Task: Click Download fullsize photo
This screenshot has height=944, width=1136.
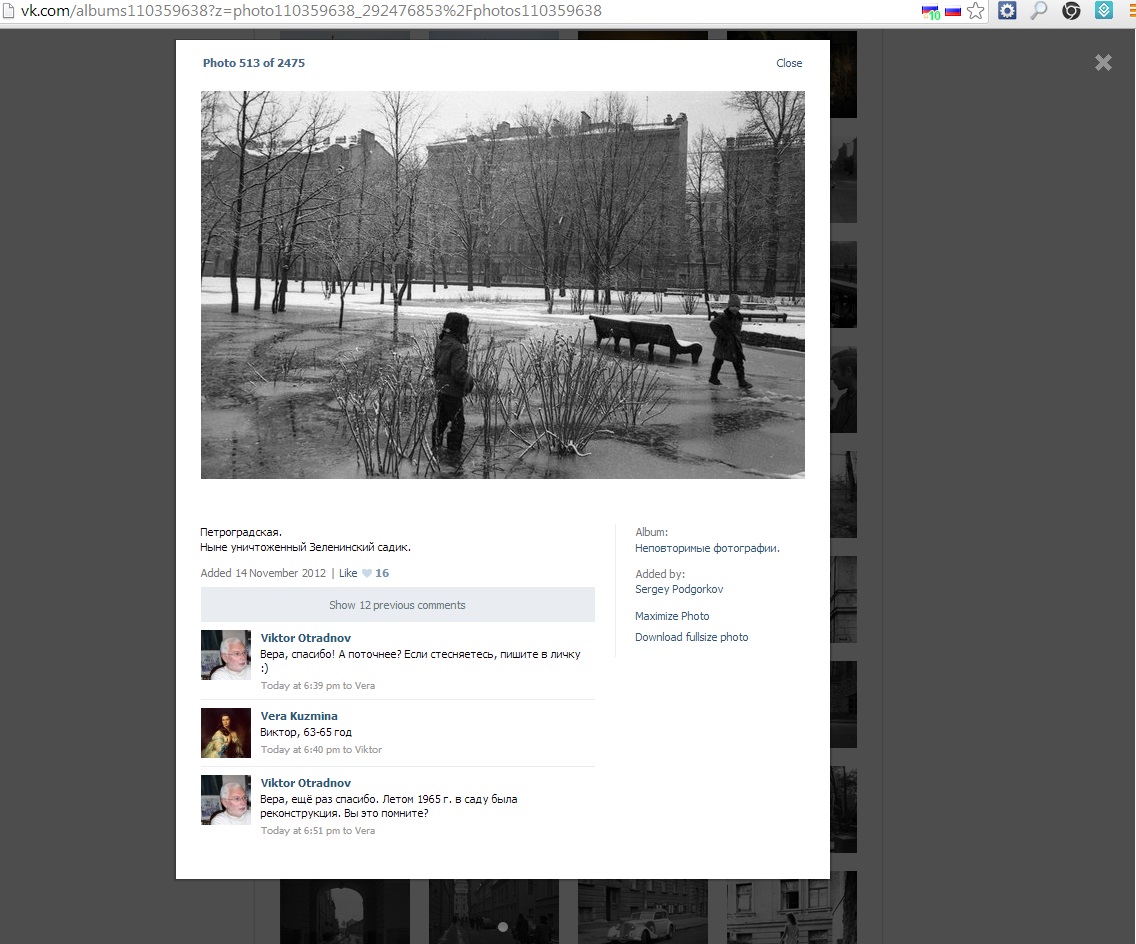Action: (691, 637)
